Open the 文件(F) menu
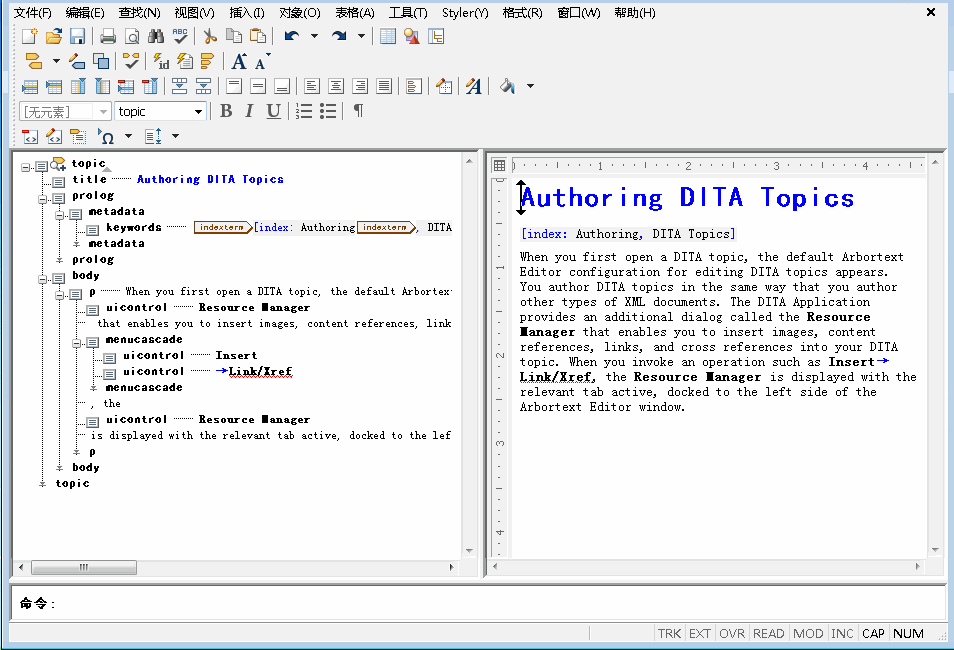This screenshot has width=954, height=650. (x=33, y=13)
